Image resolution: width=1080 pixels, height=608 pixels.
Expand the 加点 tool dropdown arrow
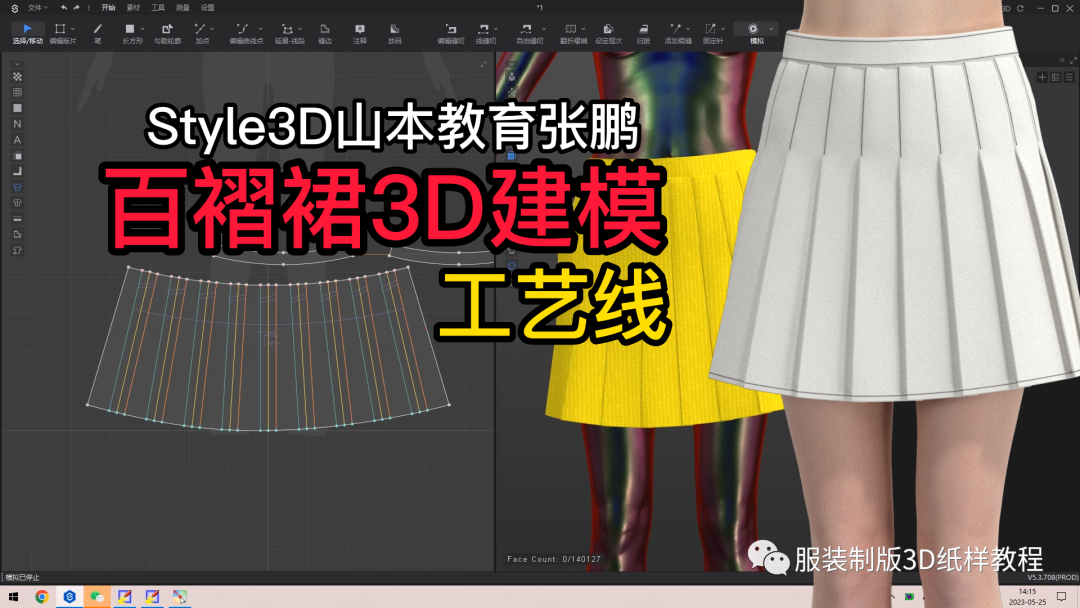pyautogui.click(x=211, y=29)
